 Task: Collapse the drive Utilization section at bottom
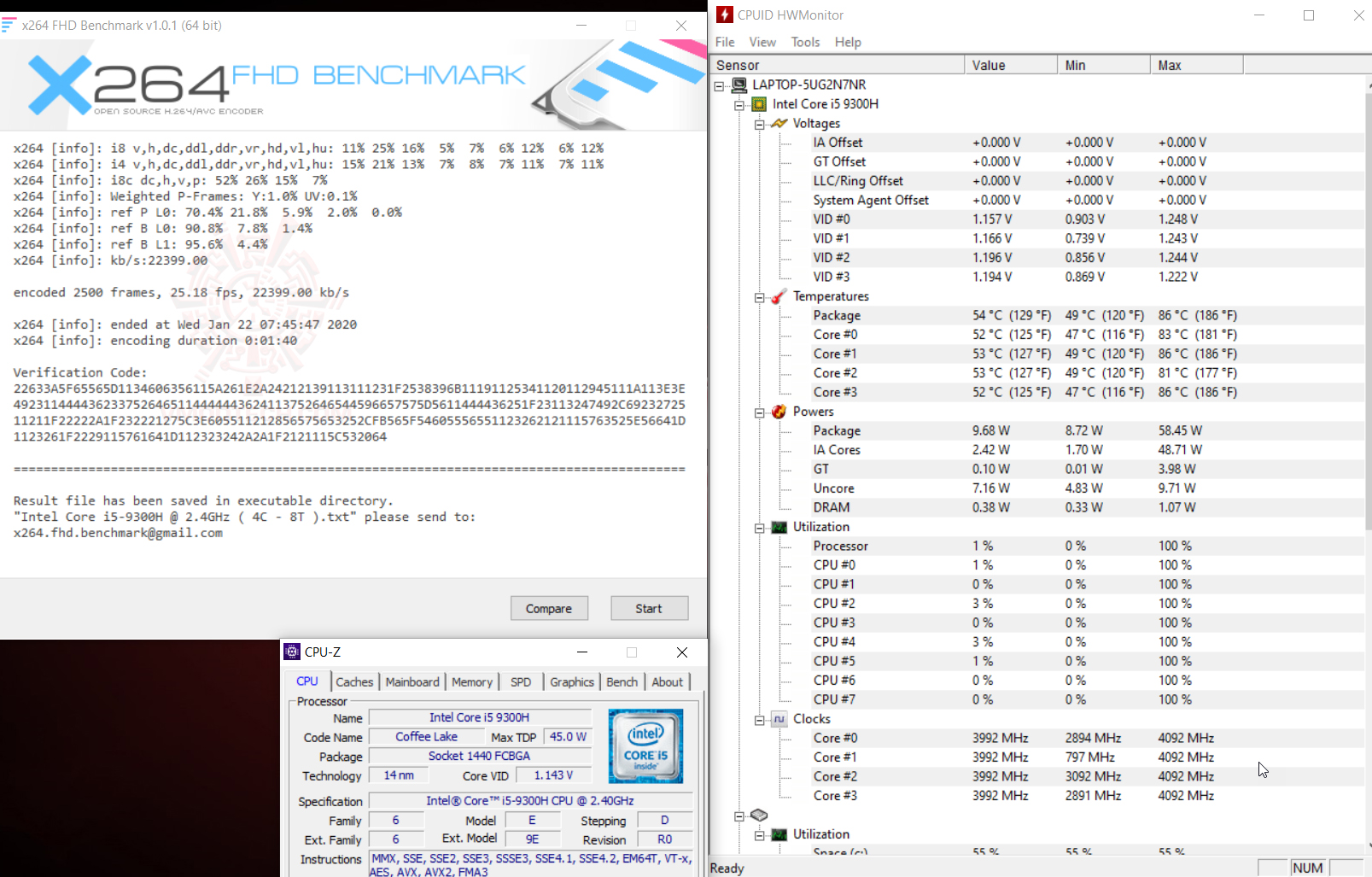coord(759,835)
